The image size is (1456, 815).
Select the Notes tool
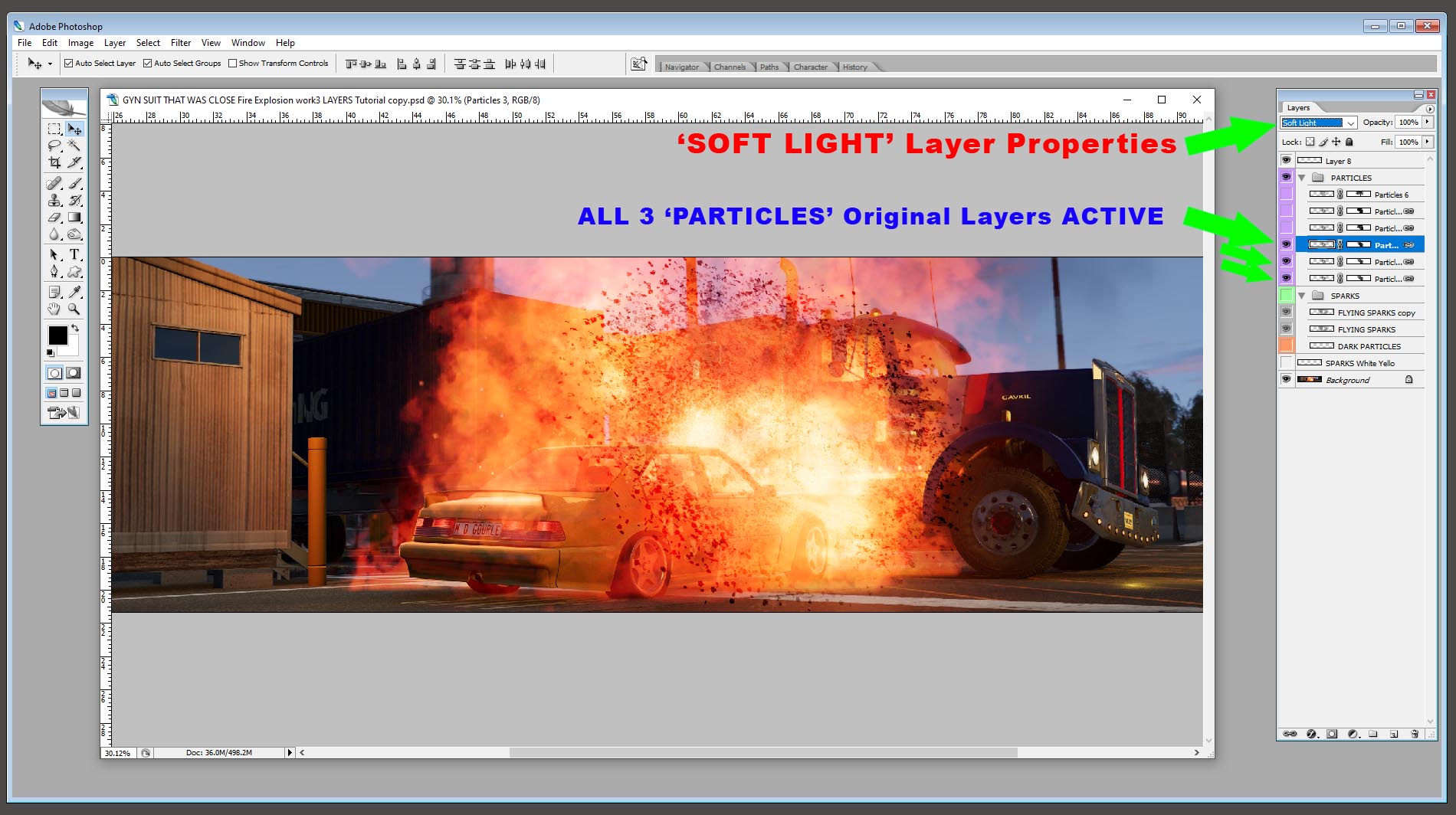pos(54,292)
